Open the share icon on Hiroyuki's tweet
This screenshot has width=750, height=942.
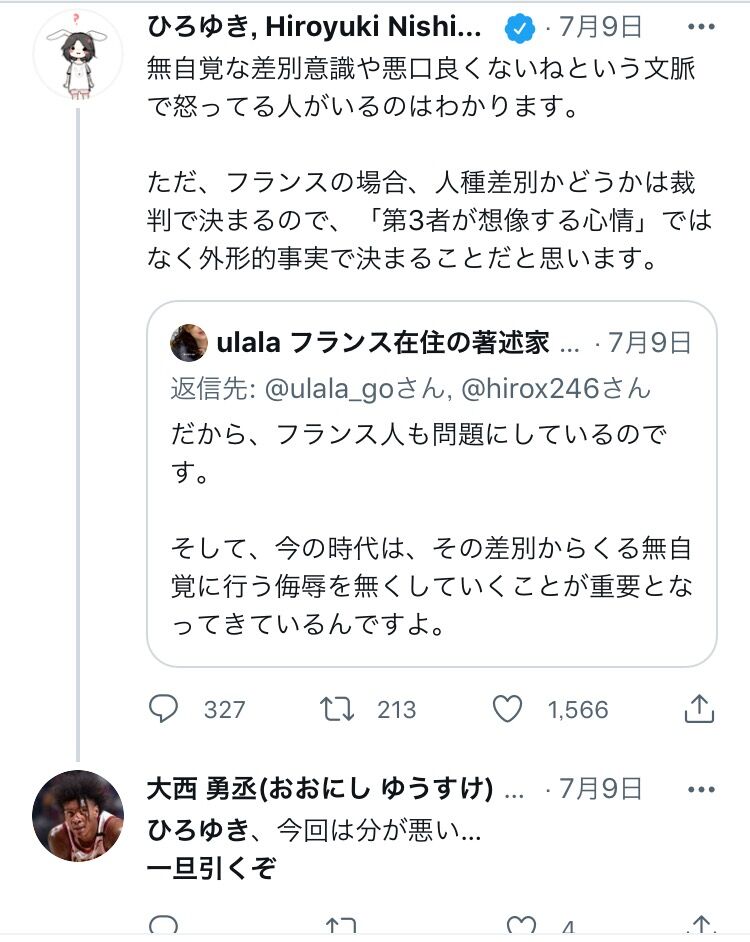click(699, 709)
